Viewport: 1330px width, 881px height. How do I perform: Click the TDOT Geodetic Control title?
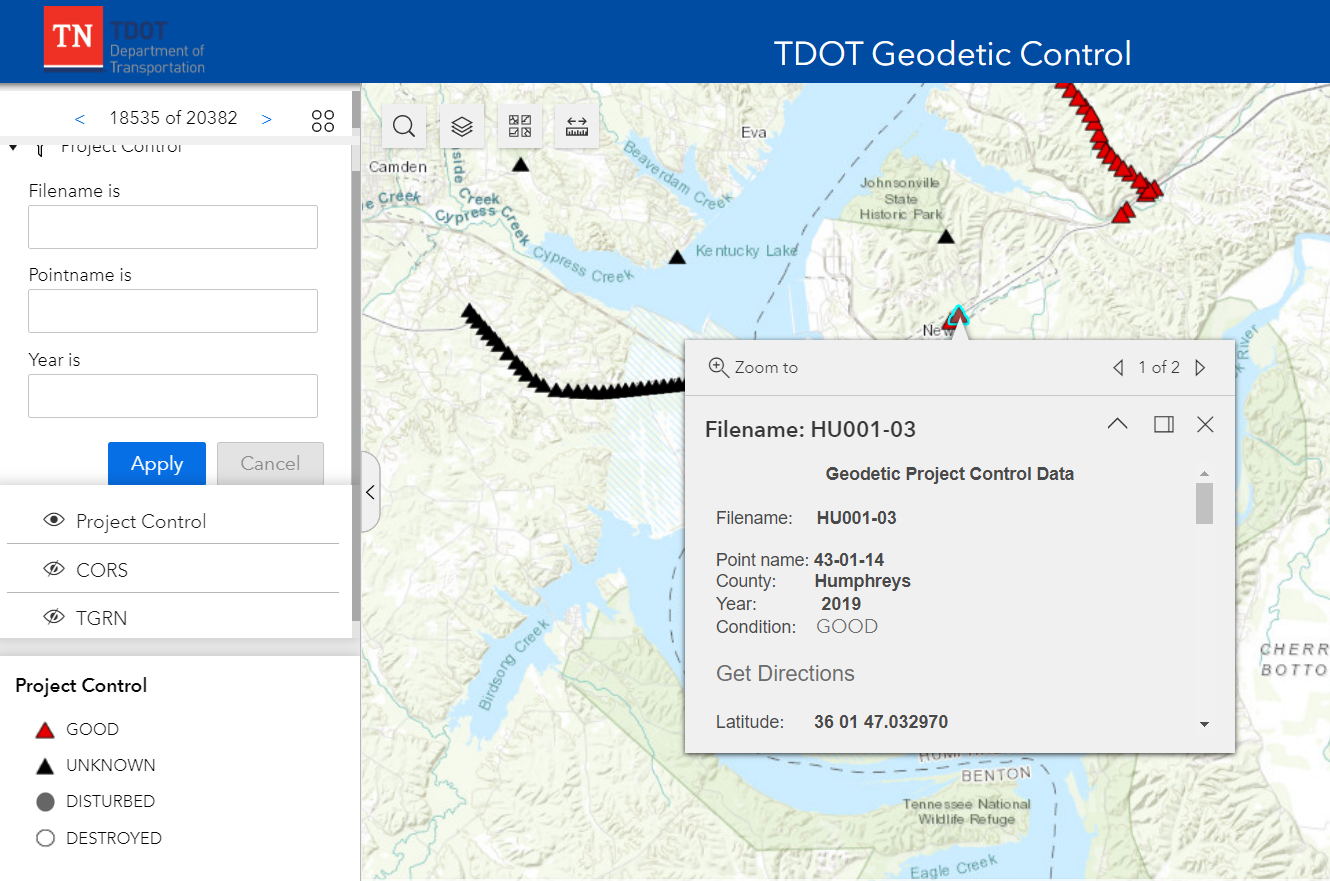click(x=953, y=53)
